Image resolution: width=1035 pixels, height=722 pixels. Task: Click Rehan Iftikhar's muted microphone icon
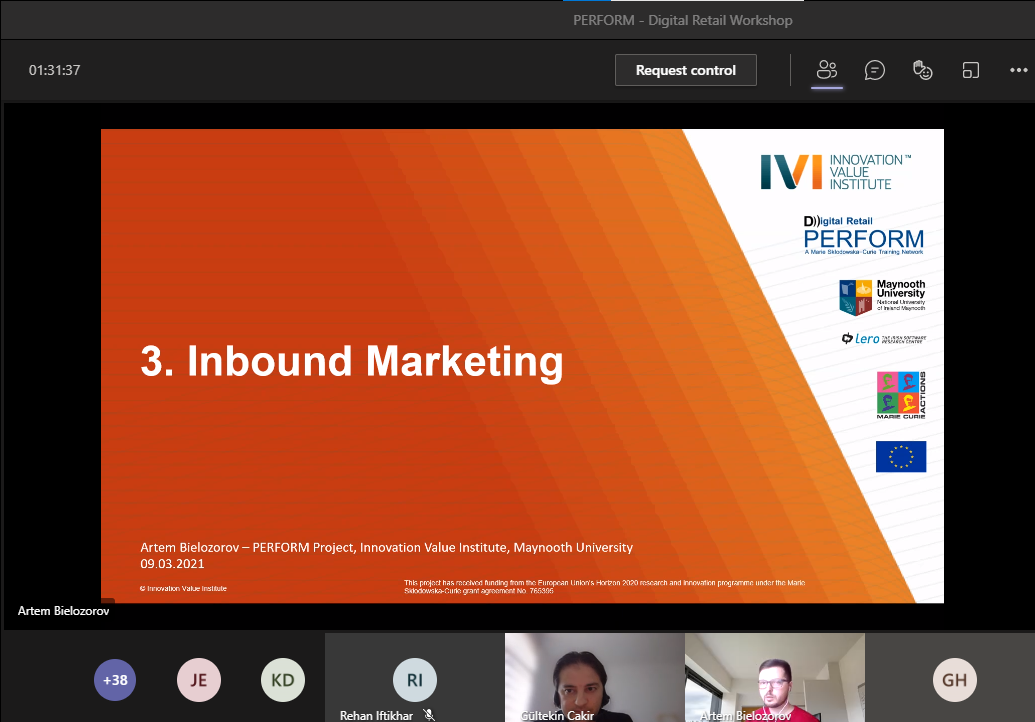(429, 715)
